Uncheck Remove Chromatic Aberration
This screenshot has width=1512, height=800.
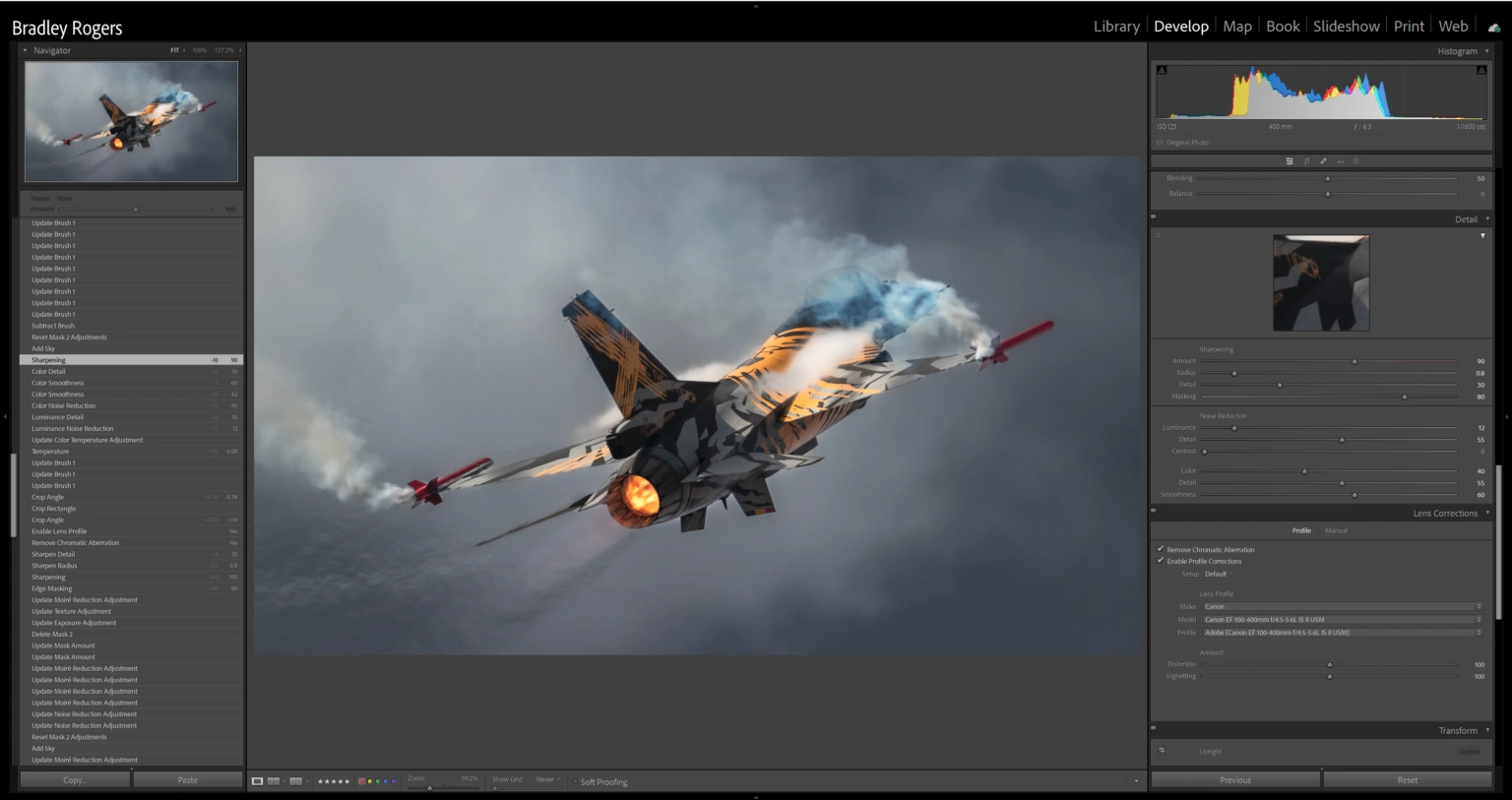[1161, 549]
